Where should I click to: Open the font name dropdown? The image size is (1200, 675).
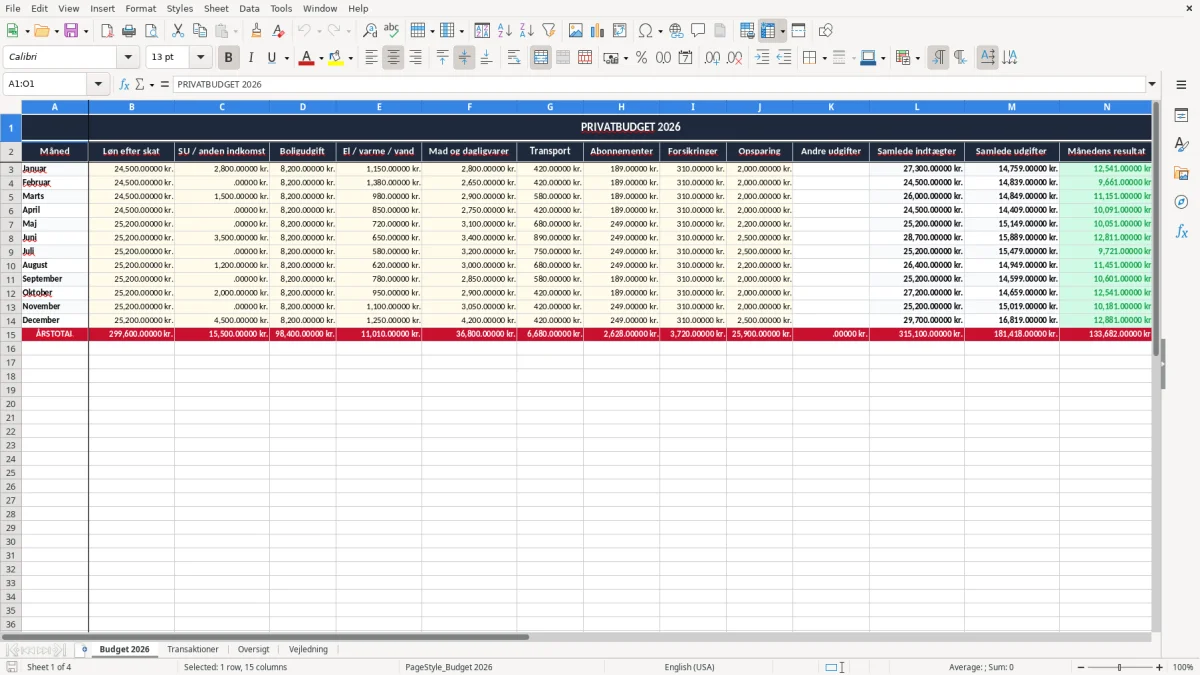point(128,58)
